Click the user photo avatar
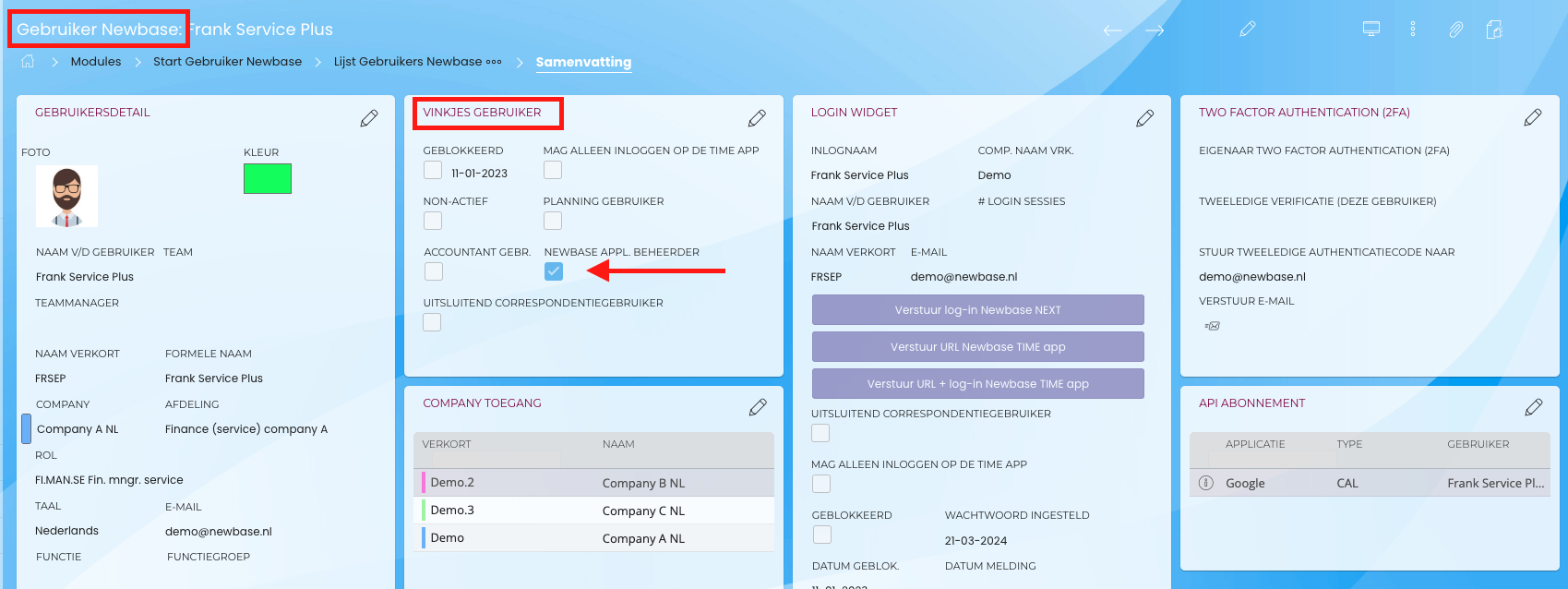 pyautogui.click(x=66, y=197)
